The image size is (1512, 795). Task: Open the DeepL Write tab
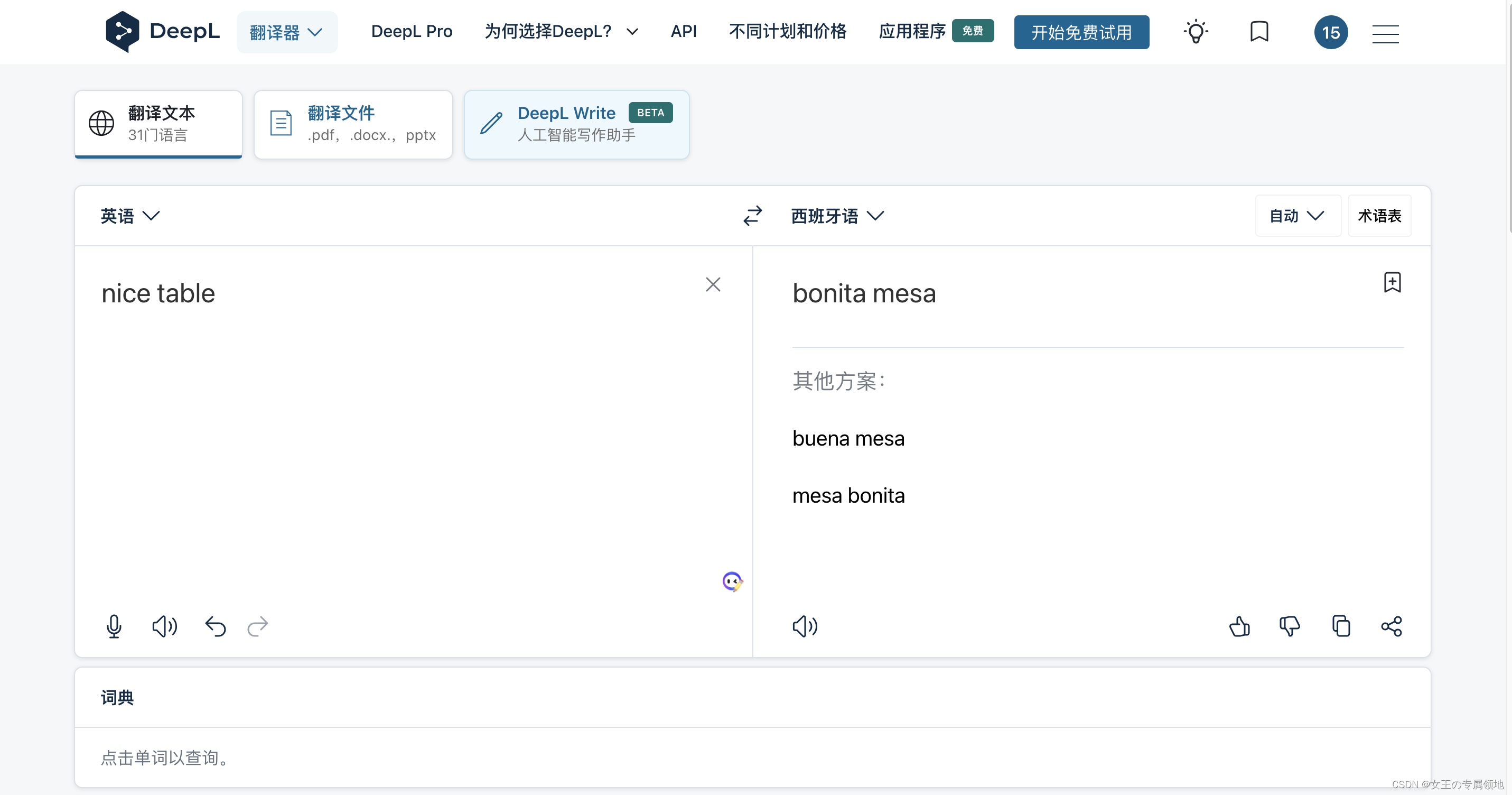coord(576,124)
